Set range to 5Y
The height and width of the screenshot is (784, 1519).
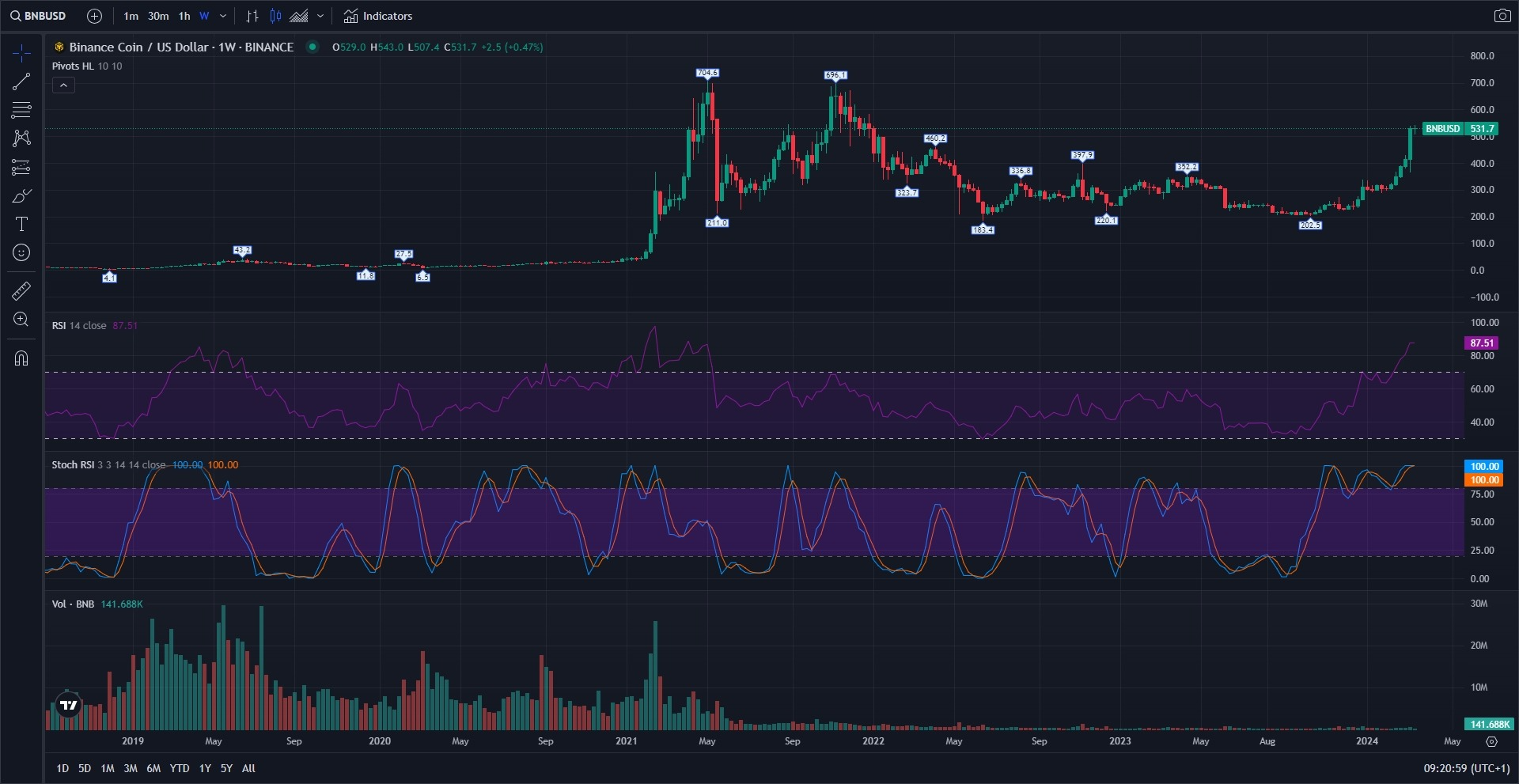click(x=226, y=768)
